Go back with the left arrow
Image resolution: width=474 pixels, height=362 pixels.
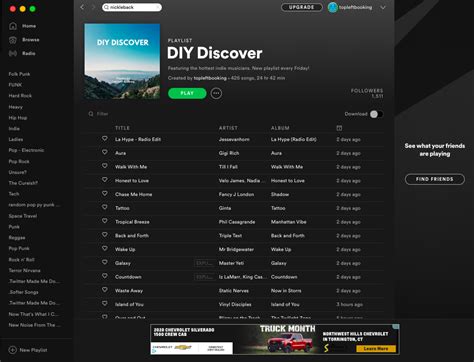(x=82, y=7)
